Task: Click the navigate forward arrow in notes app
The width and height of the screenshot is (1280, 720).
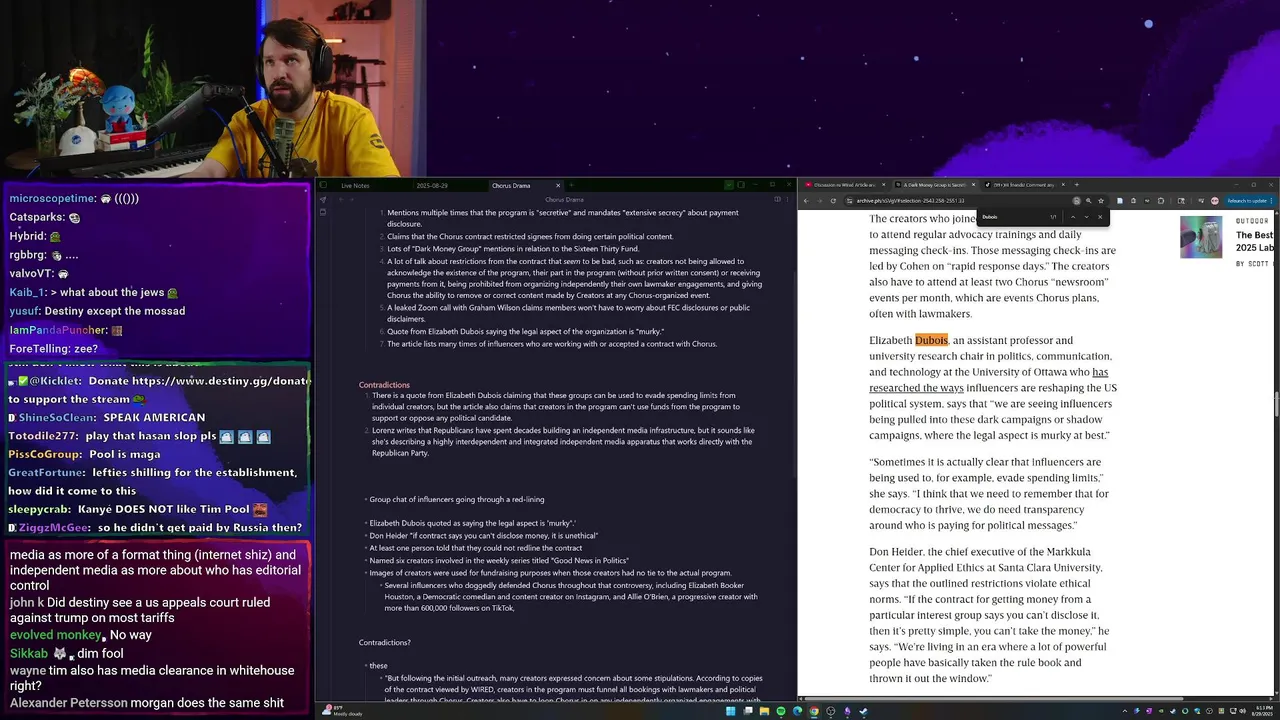Action: (352, 199)
